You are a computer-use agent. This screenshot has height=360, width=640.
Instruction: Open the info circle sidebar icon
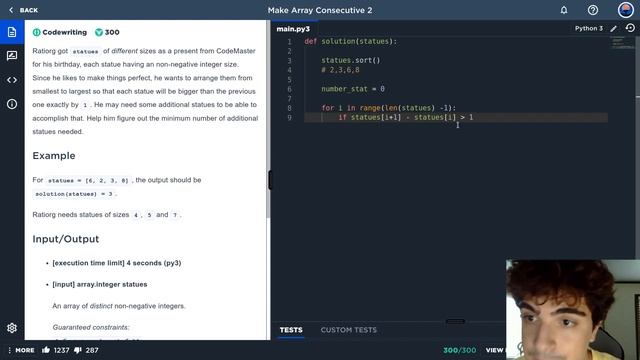(x=12, y=104)
